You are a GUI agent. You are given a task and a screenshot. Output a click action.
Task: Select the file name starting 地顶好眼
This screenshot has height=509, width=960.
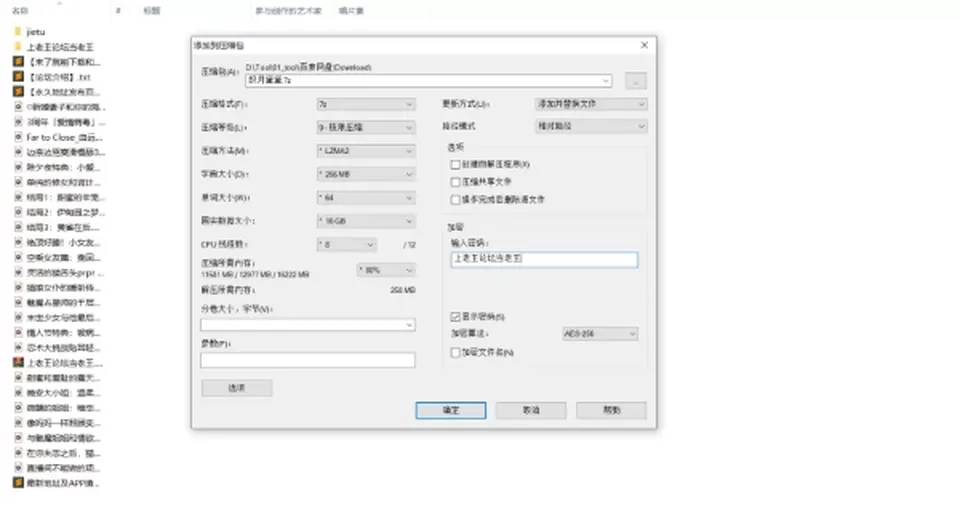[x=63, y=243]
